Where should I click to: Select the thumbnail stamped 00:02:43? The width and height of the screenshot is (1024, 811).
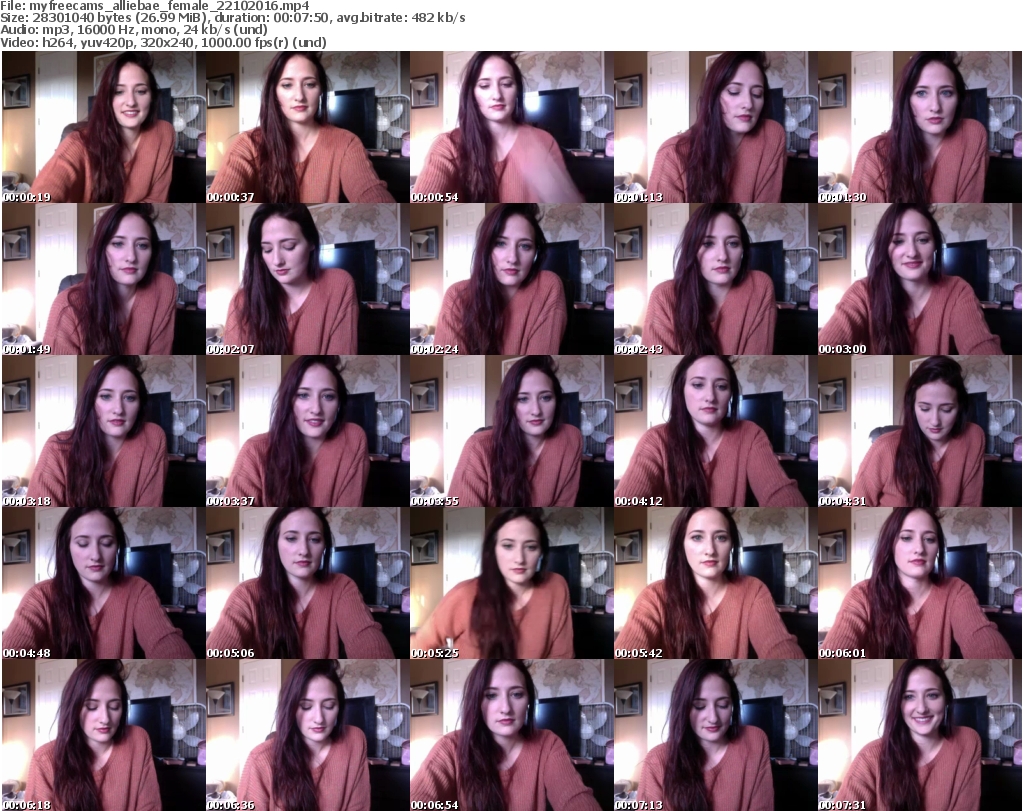(715, 279)
